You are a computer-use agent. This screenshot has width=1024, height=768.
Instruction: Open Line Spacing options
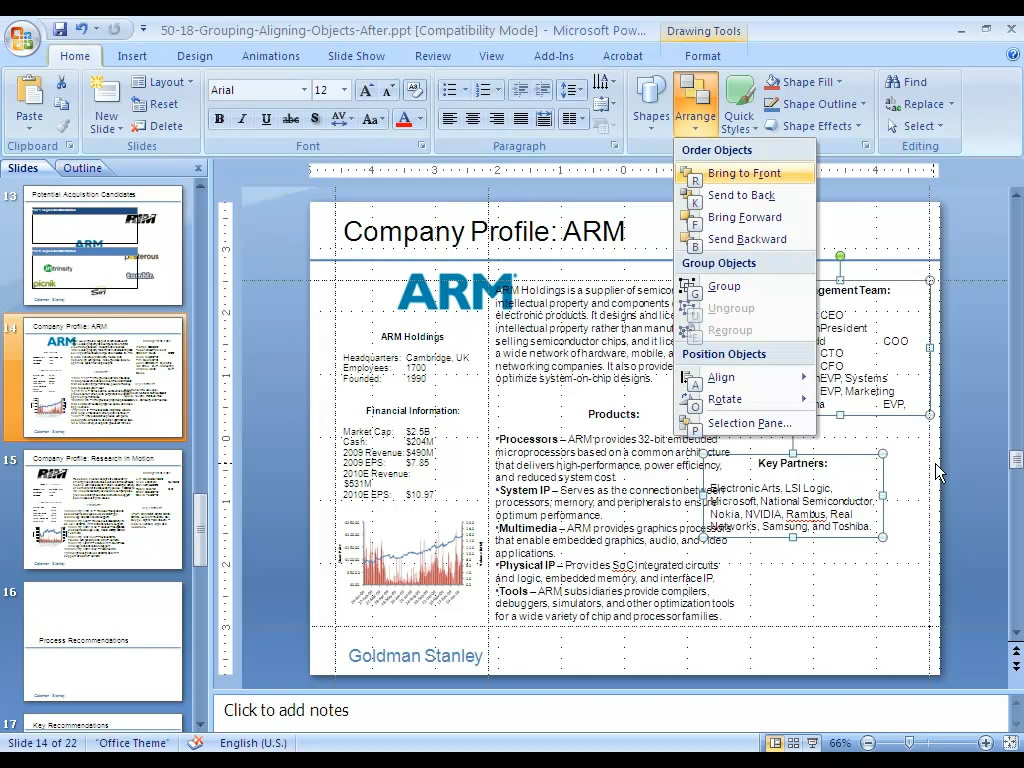pyautogui.click(x=572, y=90)
